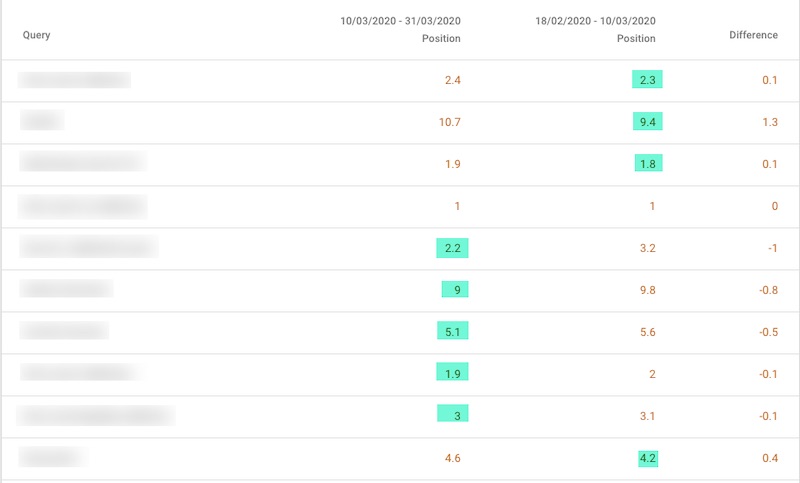Click the 10/03/2020 - 31/03/2020 Position header
The image size is (800, 483).
tap(400, 29)
